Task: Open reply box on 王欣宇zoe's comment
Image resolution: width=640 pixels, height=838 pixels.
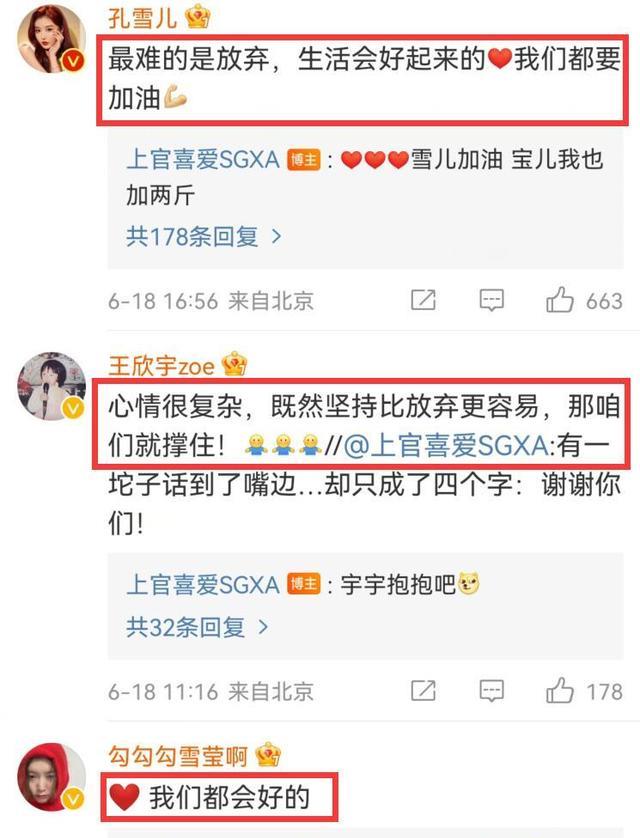Action: tap(491, 690)
